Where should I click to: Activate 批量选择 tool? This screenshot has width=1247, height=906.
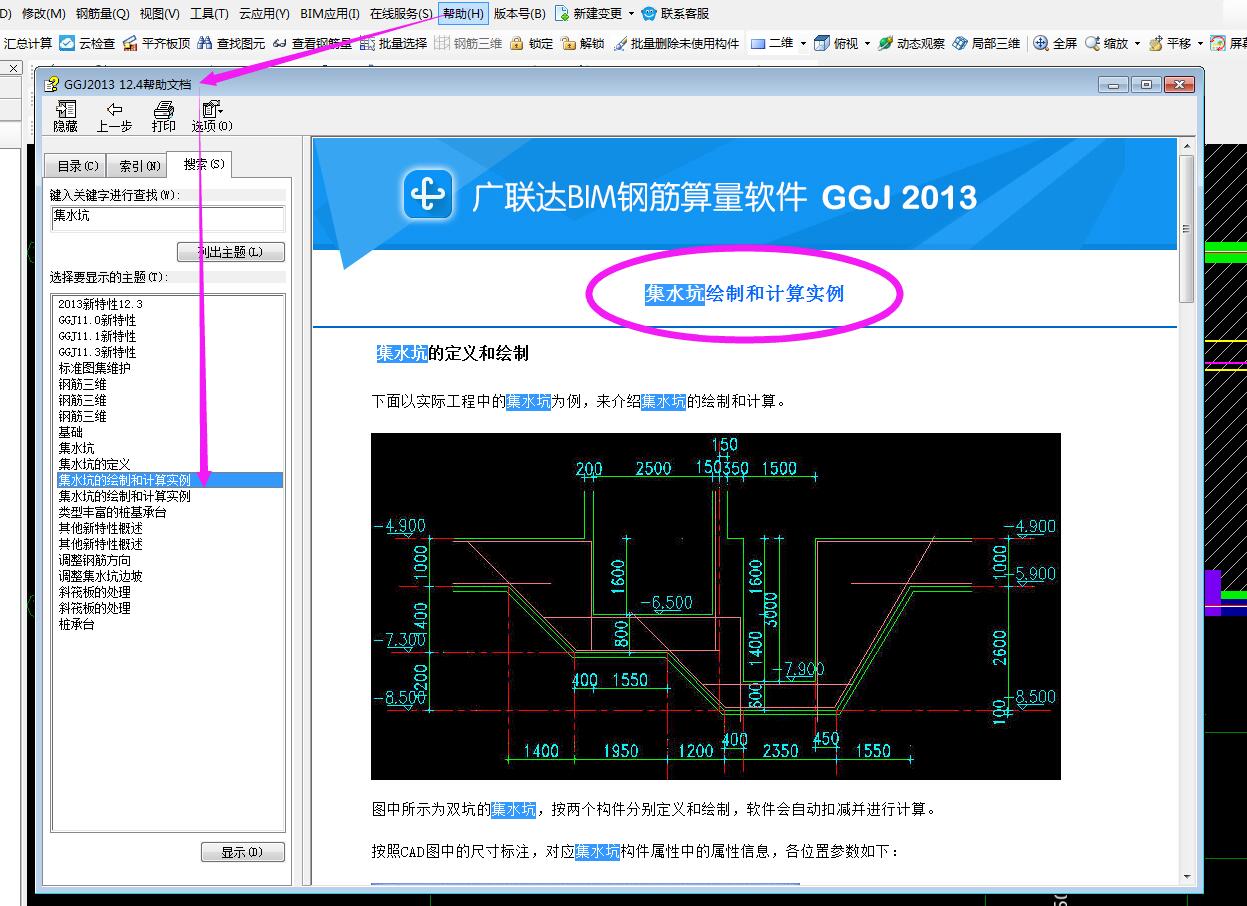pos(393,43)
